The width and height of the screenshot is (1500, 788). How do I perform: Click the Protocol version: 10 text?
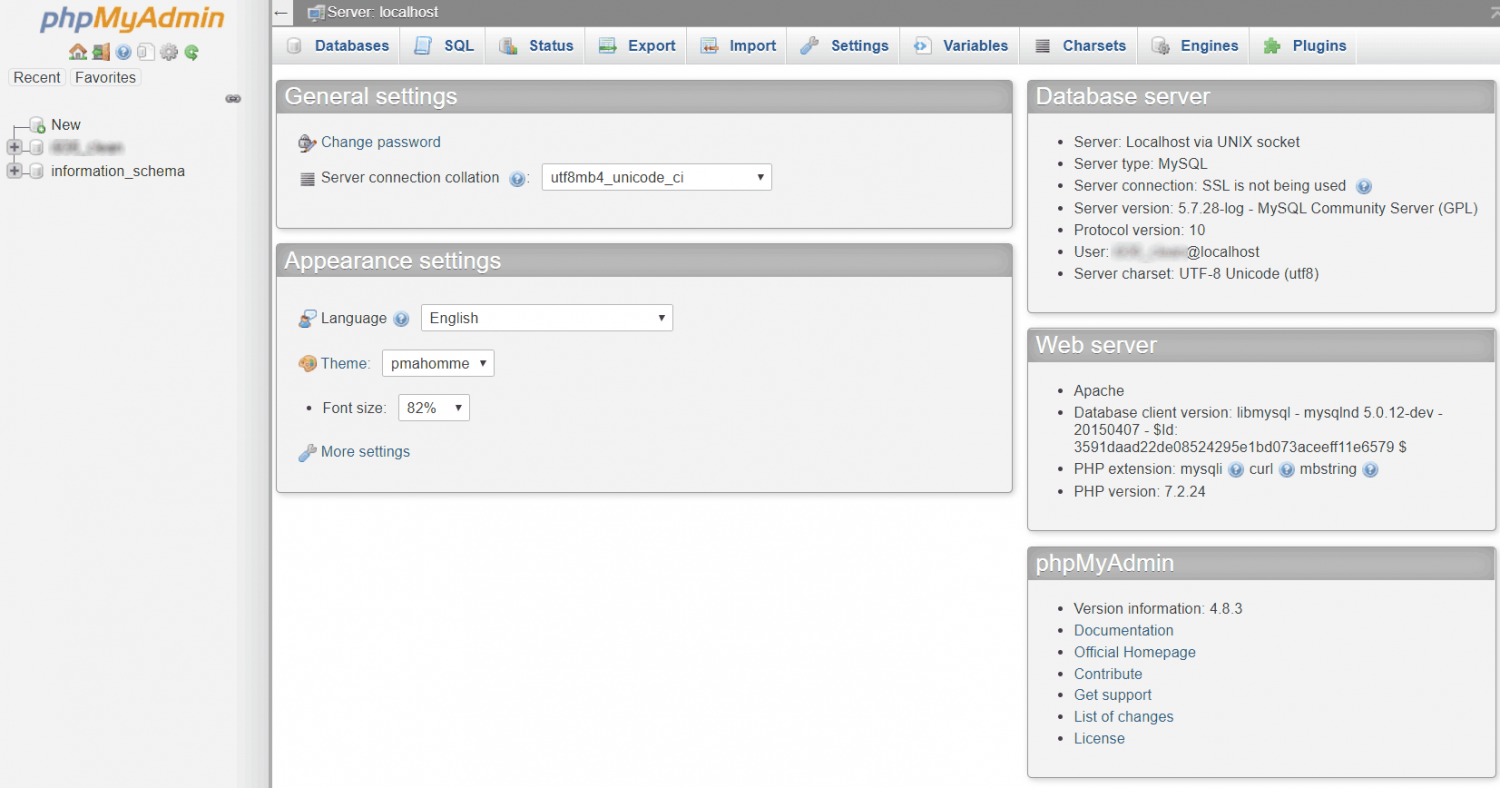tap(1139, 230)
